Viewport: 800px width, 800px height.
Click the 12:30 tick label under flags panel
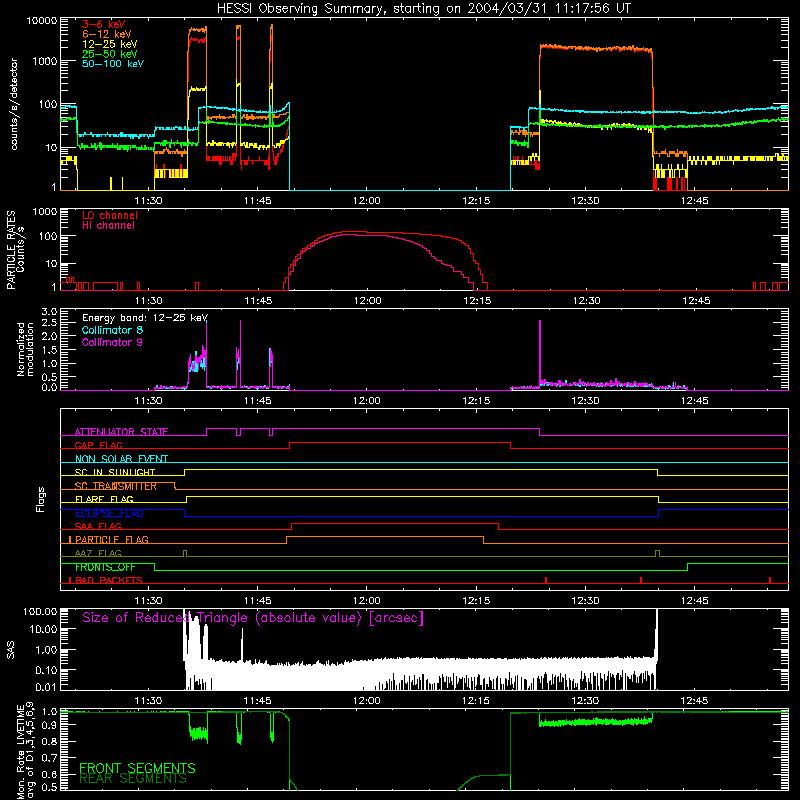pyautogui.click(x=585, y=601)
